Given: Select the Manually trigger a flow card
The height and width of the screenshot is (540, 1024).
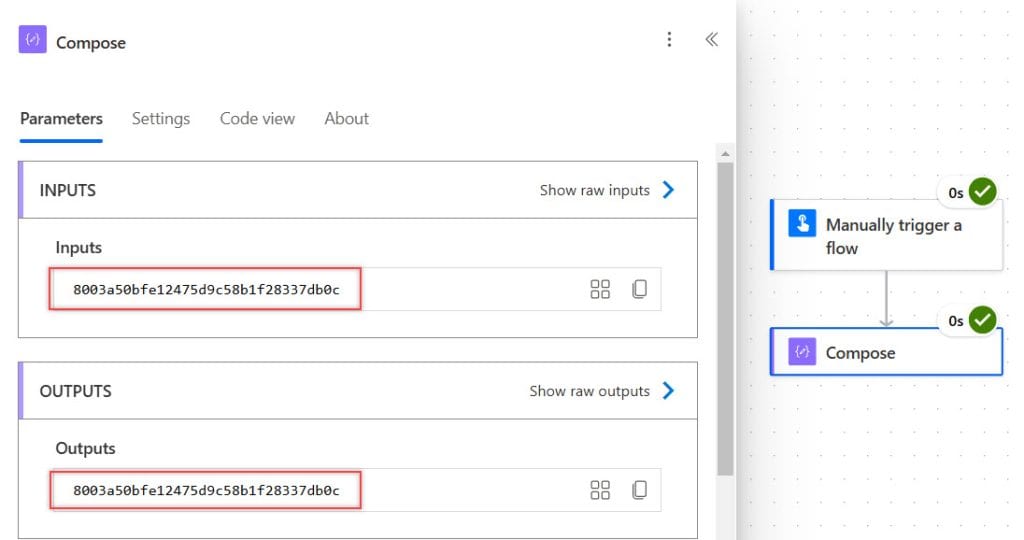Looking at the screenshot, I should point(887,235).
